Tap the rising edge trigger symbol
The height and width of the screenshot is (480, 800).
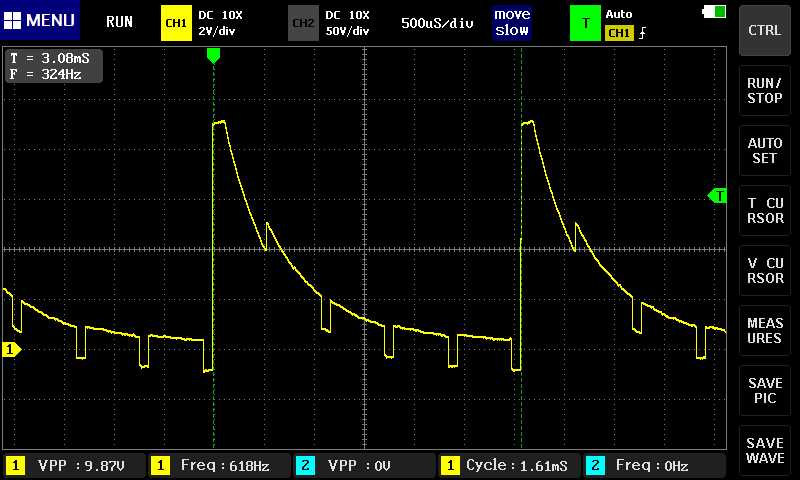[642, 33]
